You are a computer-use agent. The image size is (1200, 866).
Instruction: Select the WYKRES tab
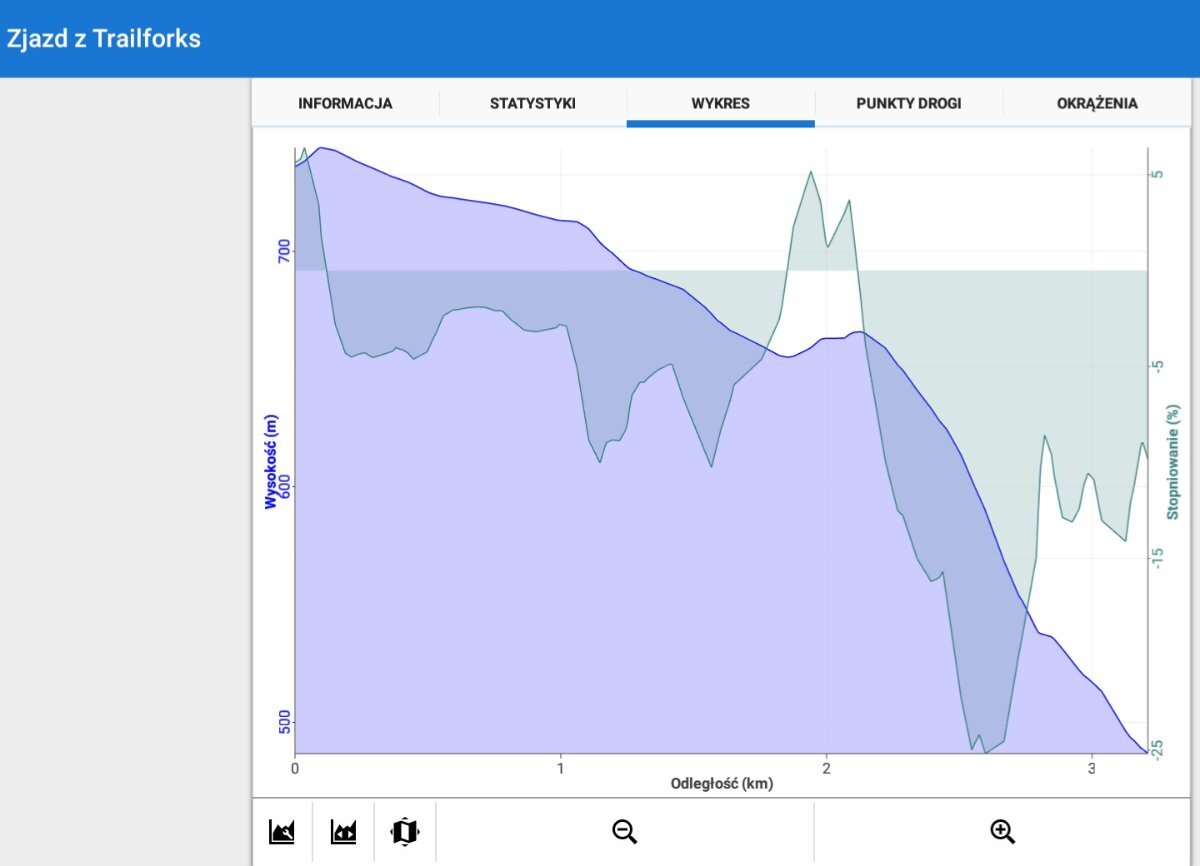pyautogui.click(x=720, y=103)
